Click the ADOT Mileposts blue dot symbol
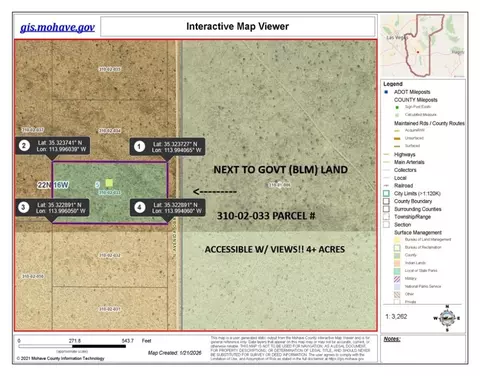Image resolution: width=480 pixels, height=376 pixels. [386, 92]
